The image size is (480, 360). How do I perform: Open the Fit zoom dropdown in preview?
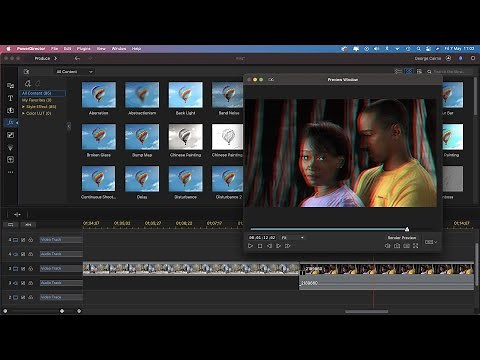(292, 238)
